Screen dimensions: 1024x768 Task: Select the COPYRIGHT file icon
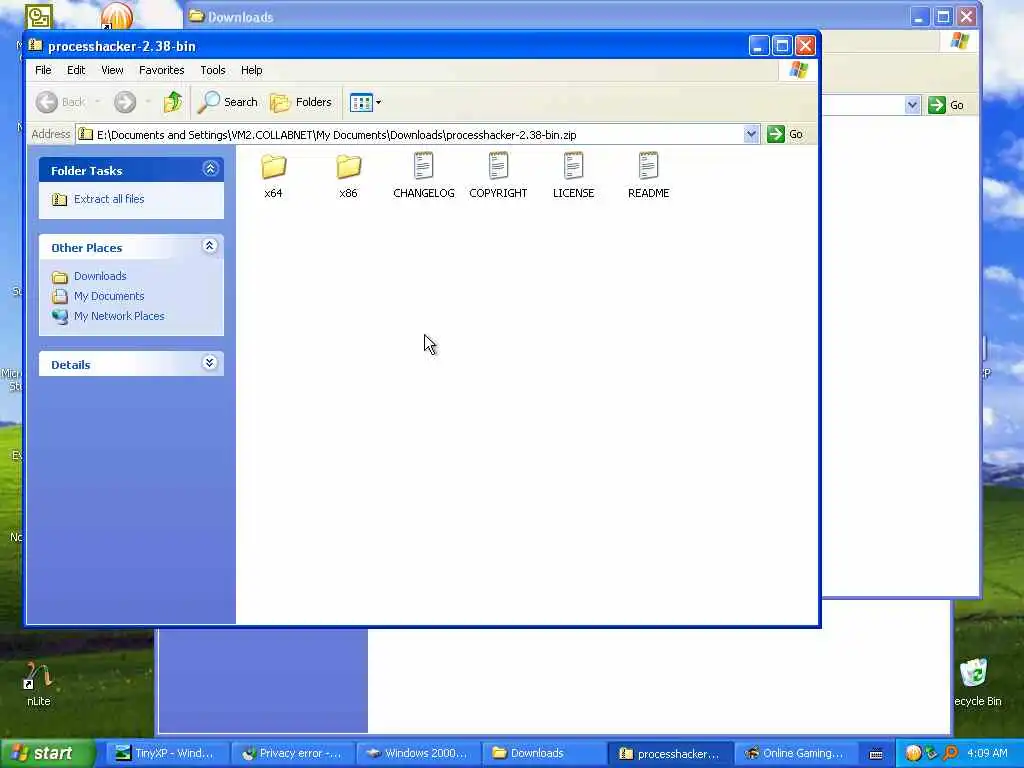[x=498, y=167]
